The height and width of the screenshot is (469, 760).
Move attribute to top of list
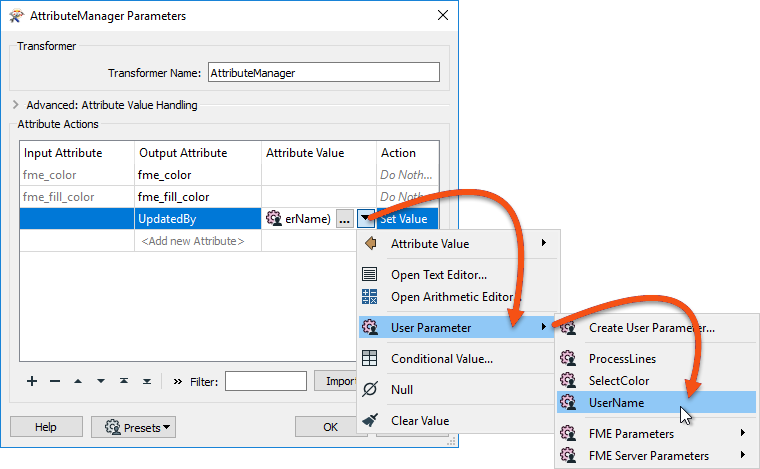tap(124, 381)
